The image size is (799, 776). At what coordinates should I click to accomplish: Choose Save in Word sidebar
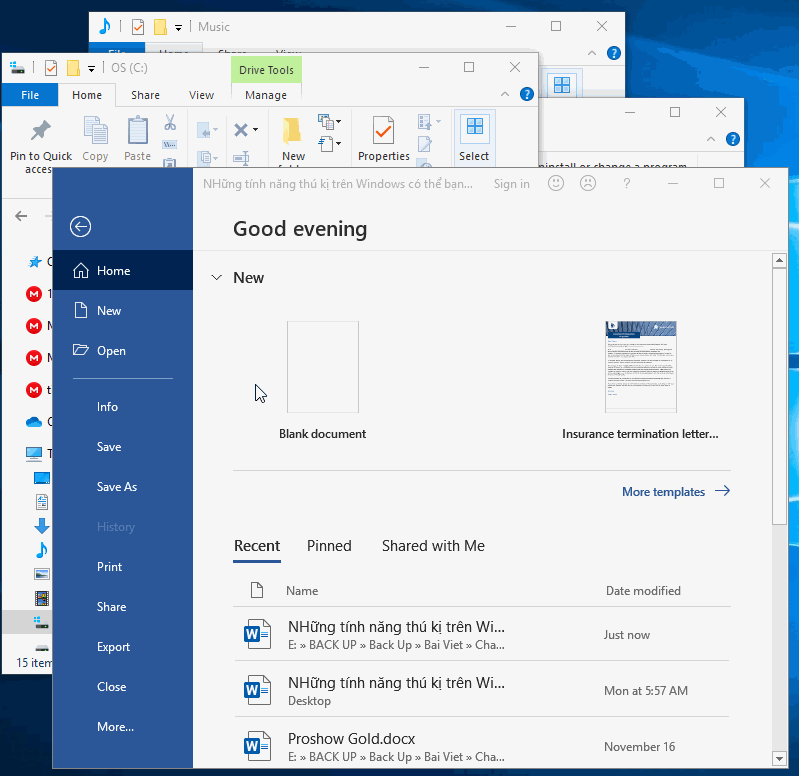[x=123, y=447]
